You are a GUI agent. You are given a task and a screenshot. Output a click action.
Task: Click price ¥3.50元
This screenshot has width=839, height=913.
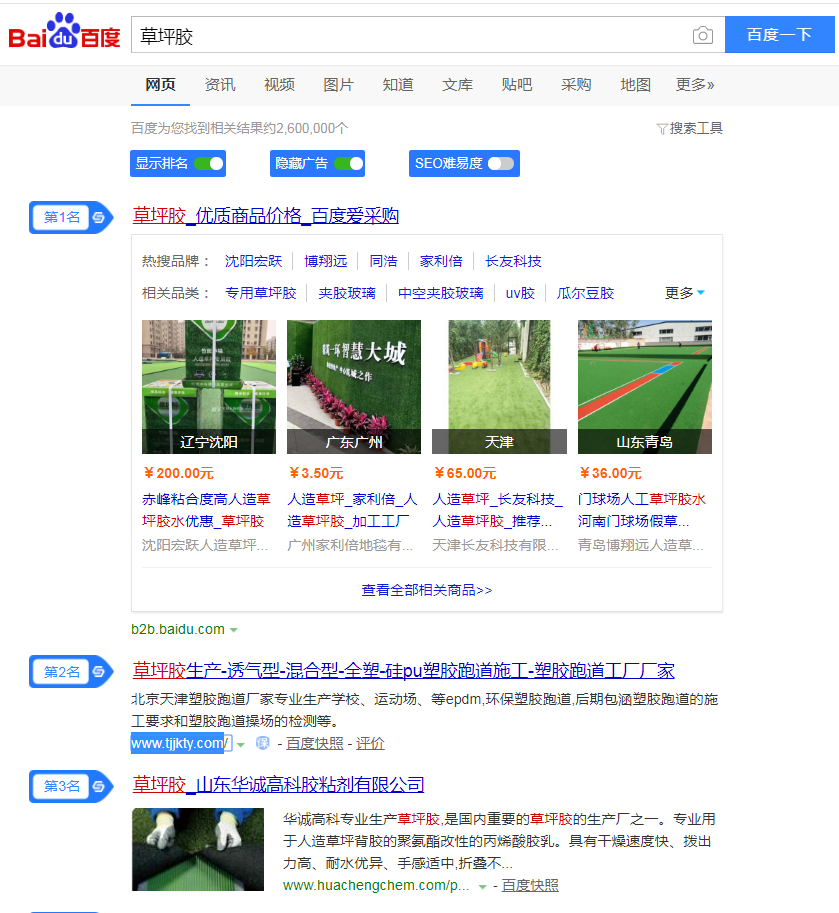pyautogui.click(x=316, y=473)
